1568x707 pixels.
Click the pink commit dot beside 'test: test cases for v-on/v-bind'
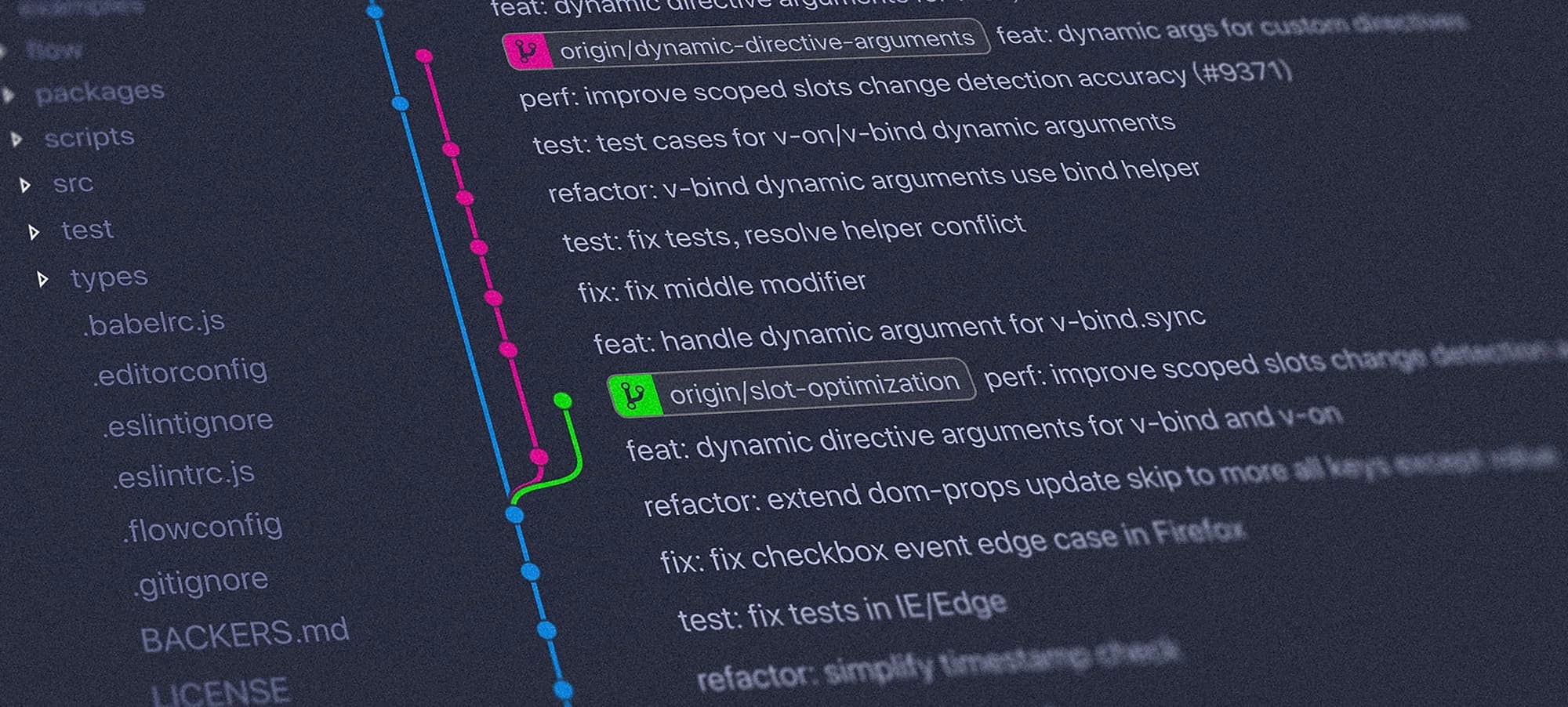(450, 149)
